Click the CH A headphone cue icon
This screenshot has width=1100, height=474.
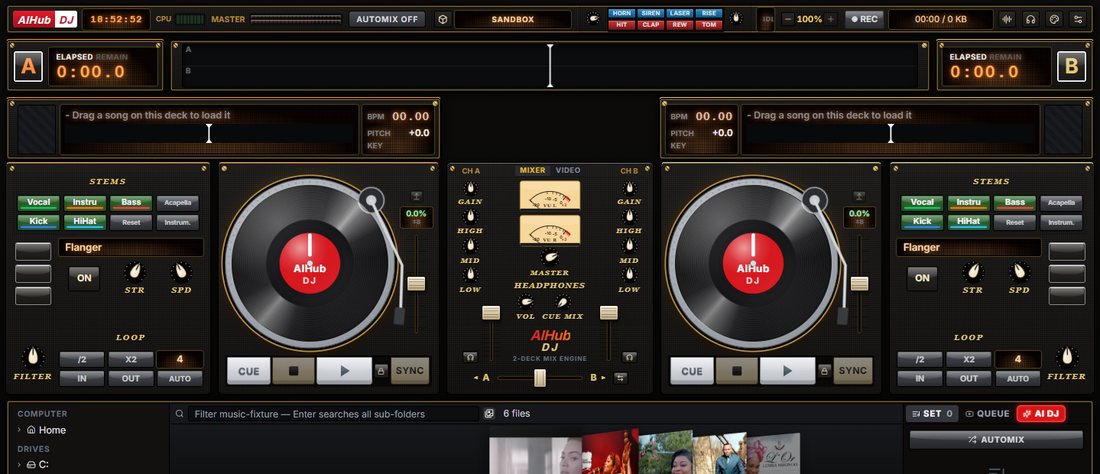pos(469,357)
